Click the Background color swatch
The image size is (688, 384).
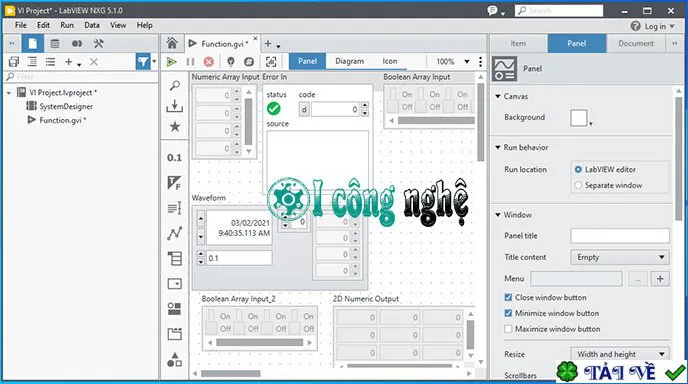pos(578,118)
